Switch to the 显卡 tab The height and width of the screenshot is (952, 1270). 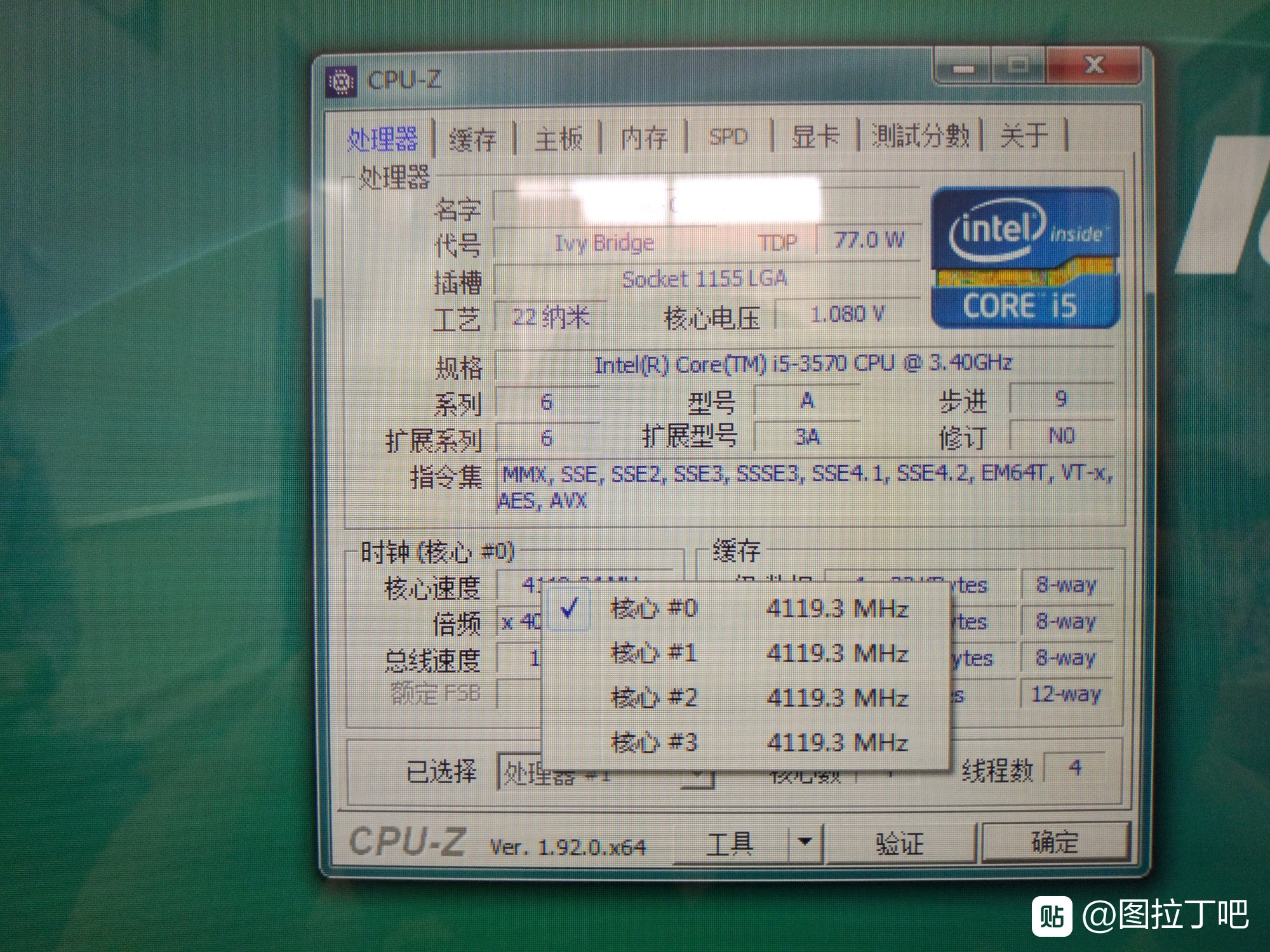tap(815, 136)
